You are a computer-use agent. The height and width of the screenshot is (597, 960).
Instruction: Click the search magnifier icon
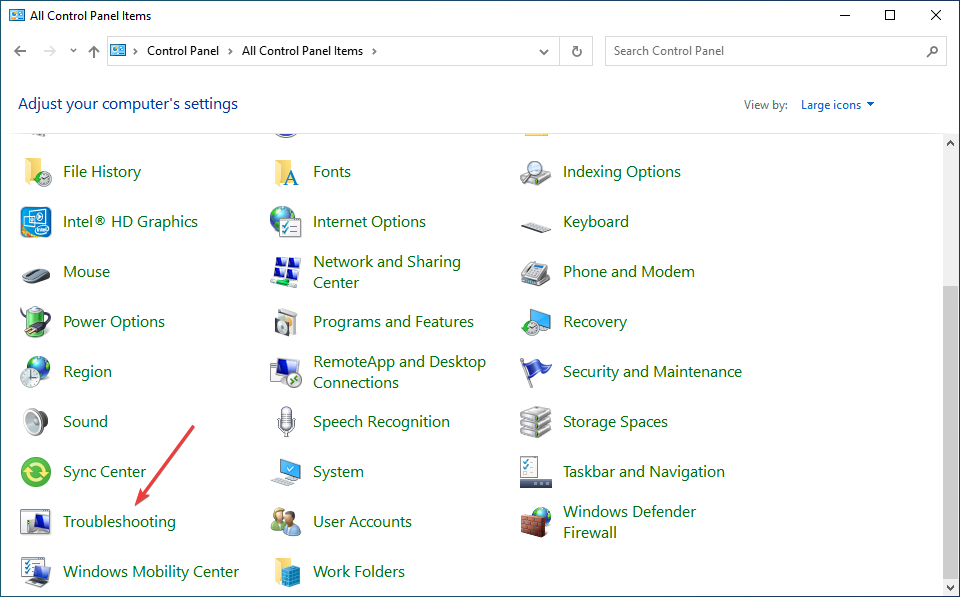(x=932, y=51)
